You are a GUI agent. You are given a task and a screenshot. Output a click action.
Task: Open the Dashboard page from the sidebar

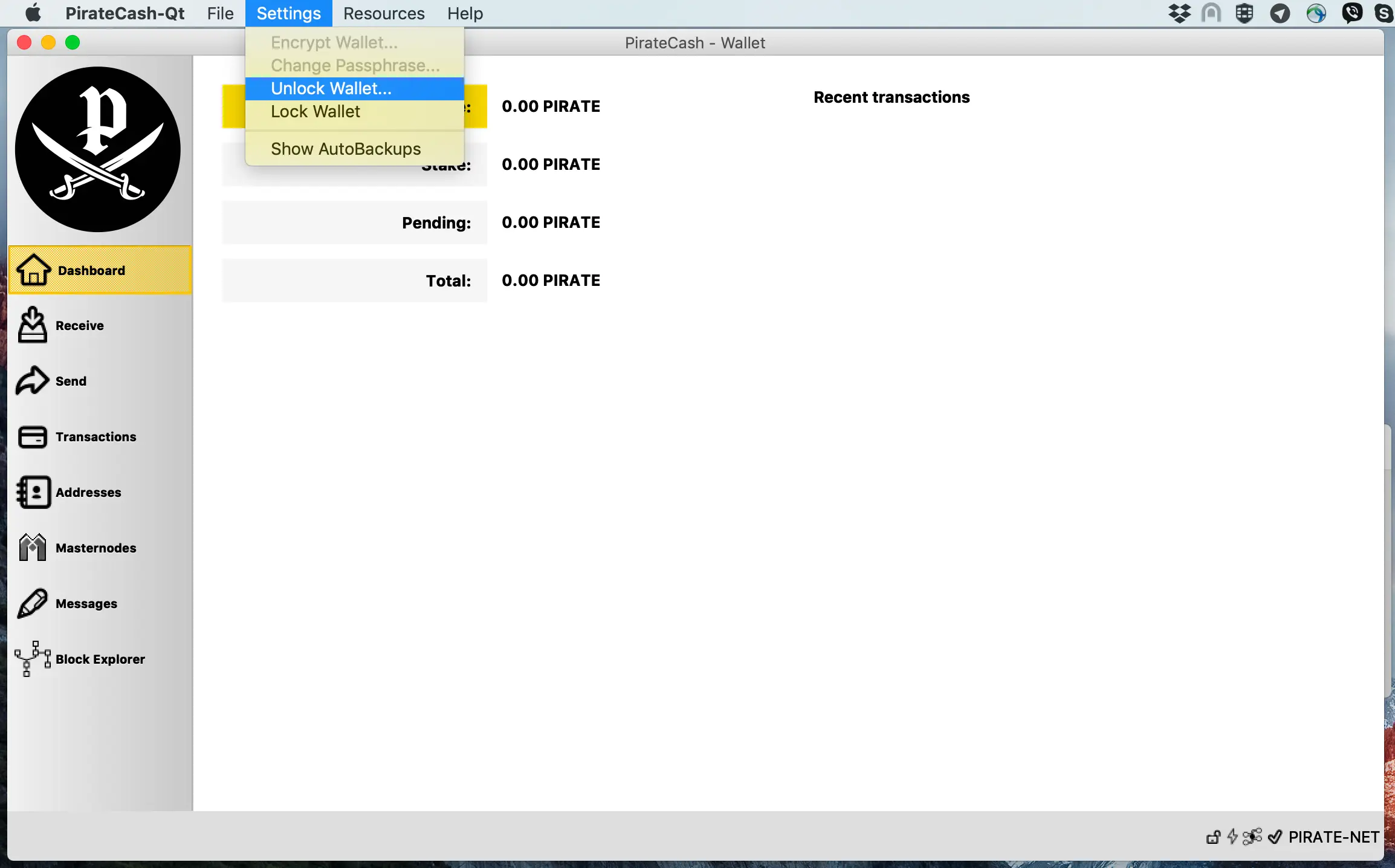tap(100, 270)
